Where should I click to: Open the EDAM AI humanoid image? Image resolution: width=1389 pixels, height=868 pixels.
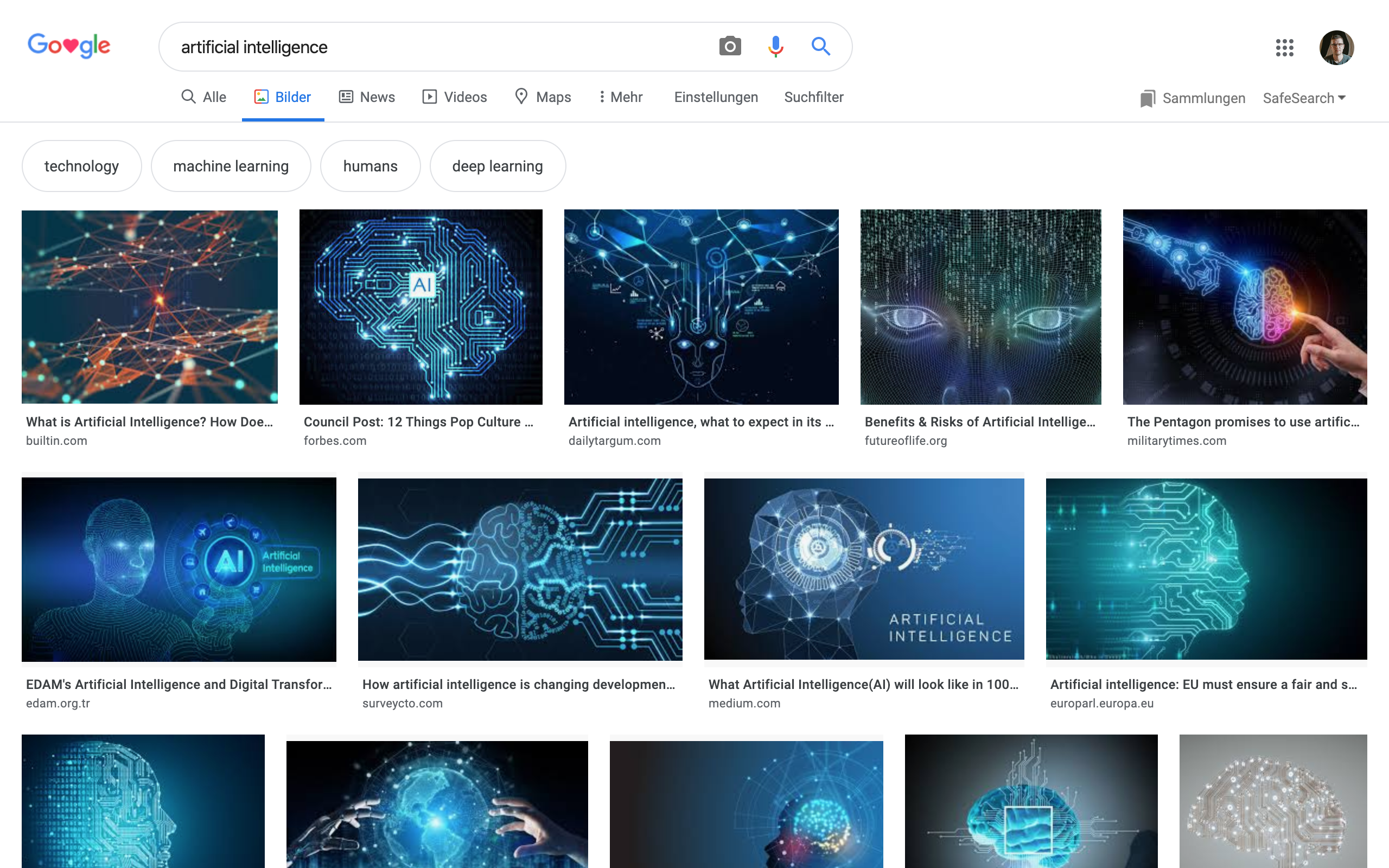tap(179, 570)
